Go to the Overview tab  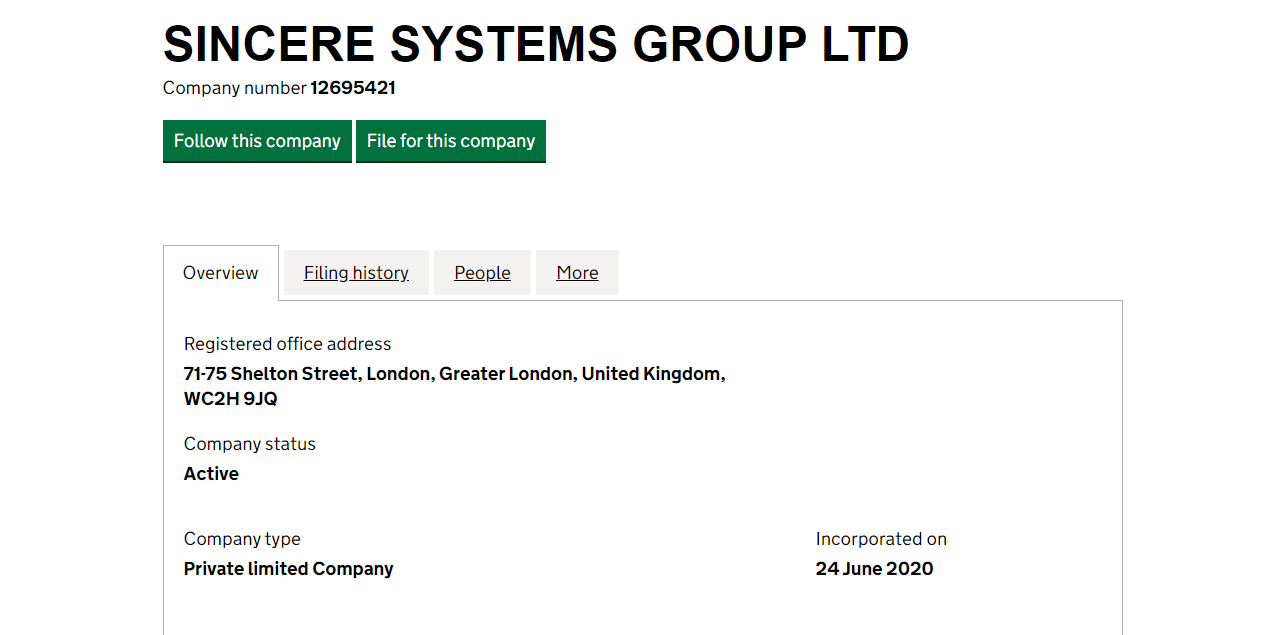tap(220, 273)
